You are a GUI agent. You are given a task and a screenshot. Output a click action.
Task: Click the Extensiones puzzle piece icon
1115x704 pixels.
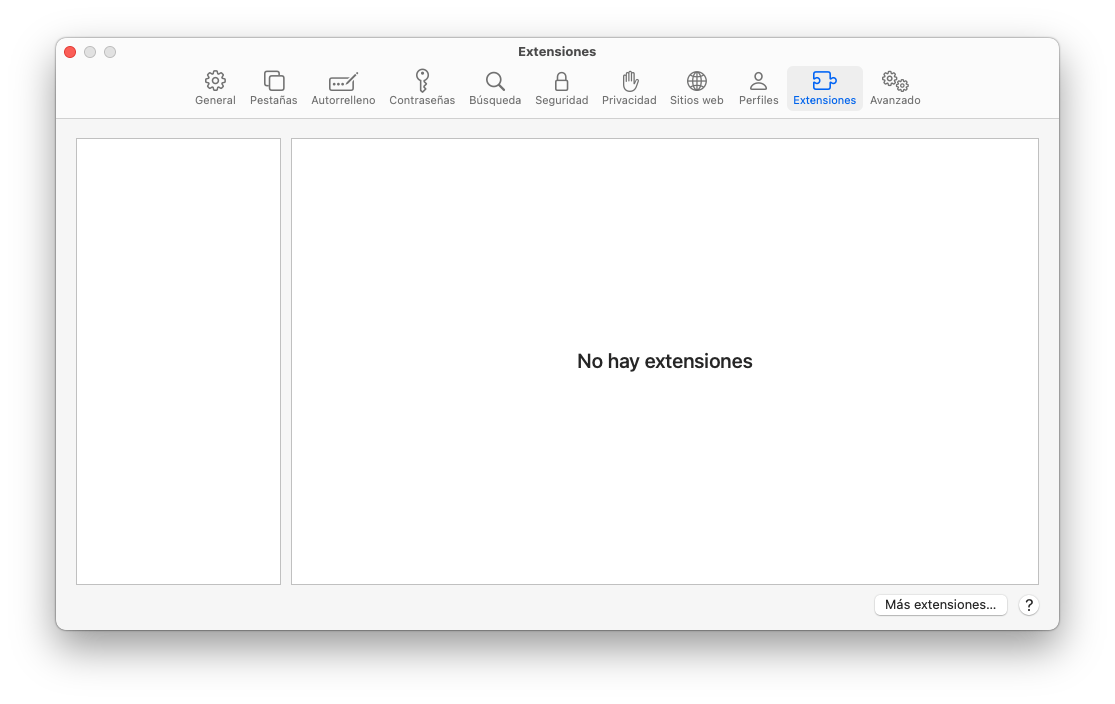pyautogui.click(x=824, y=81)
